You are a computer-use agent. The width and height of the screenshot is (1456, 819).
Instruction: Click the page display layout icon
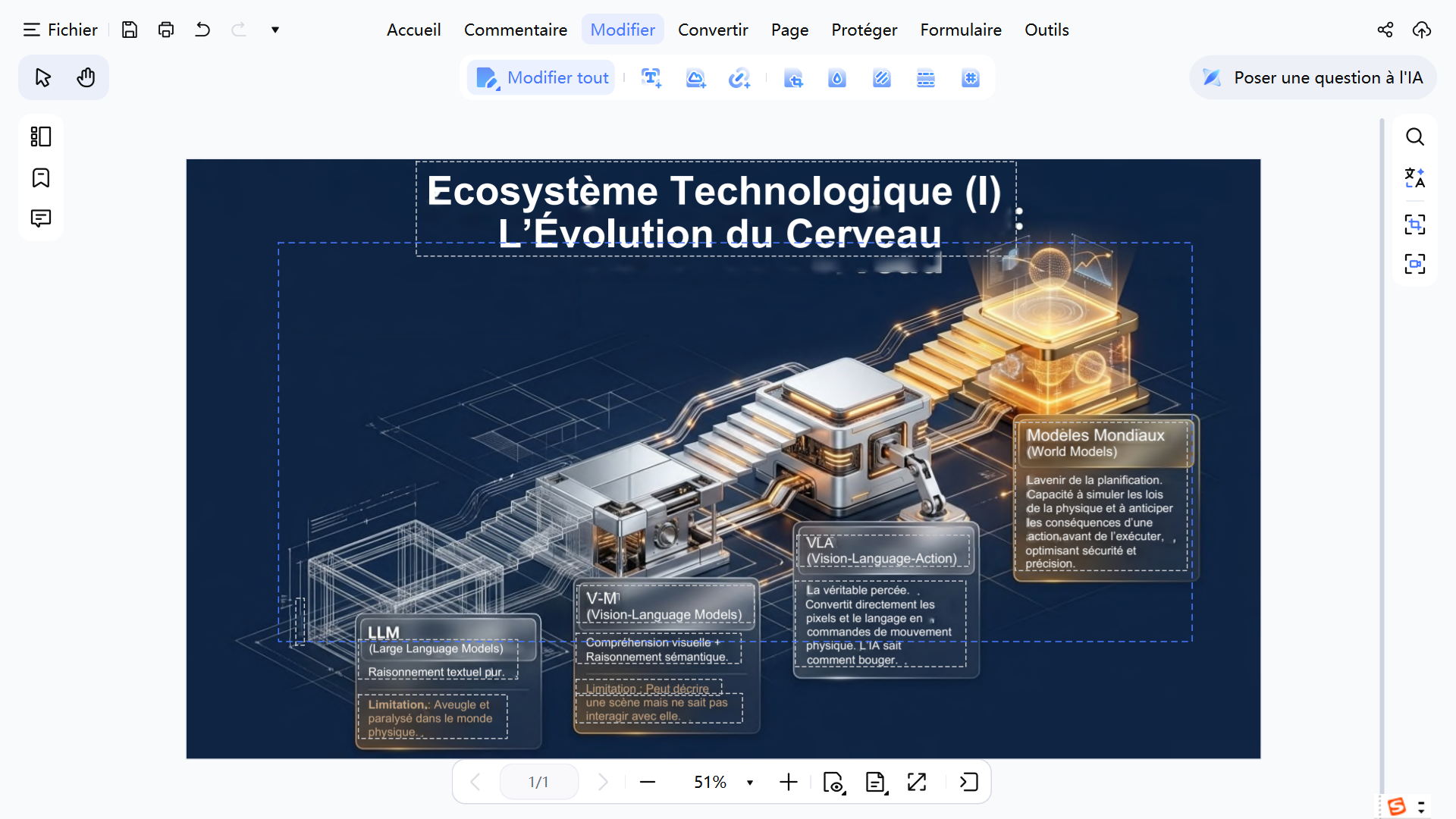(x=876, y=782)
